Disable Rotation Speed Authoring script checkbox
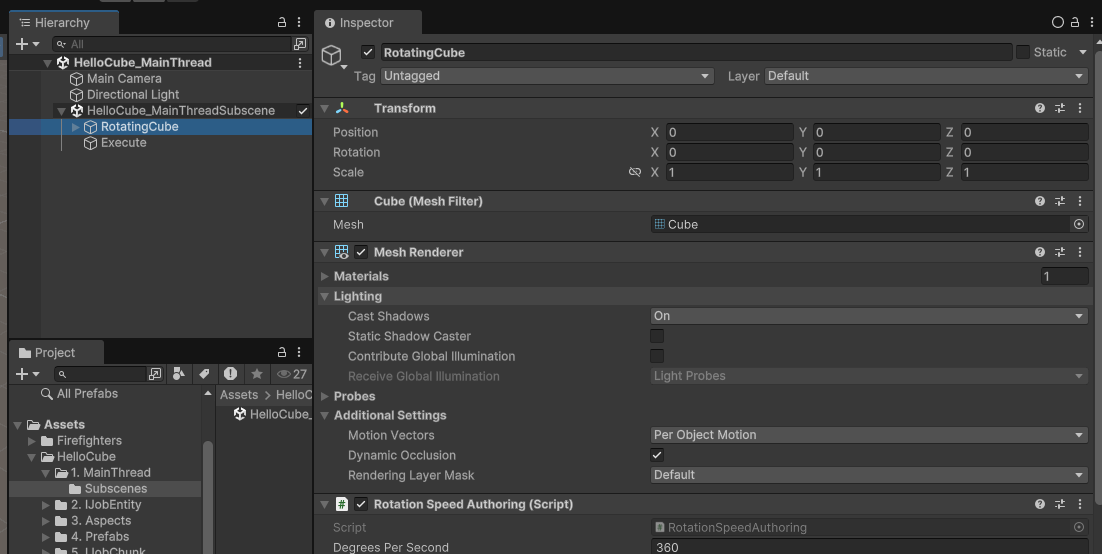 pos(361,504)
